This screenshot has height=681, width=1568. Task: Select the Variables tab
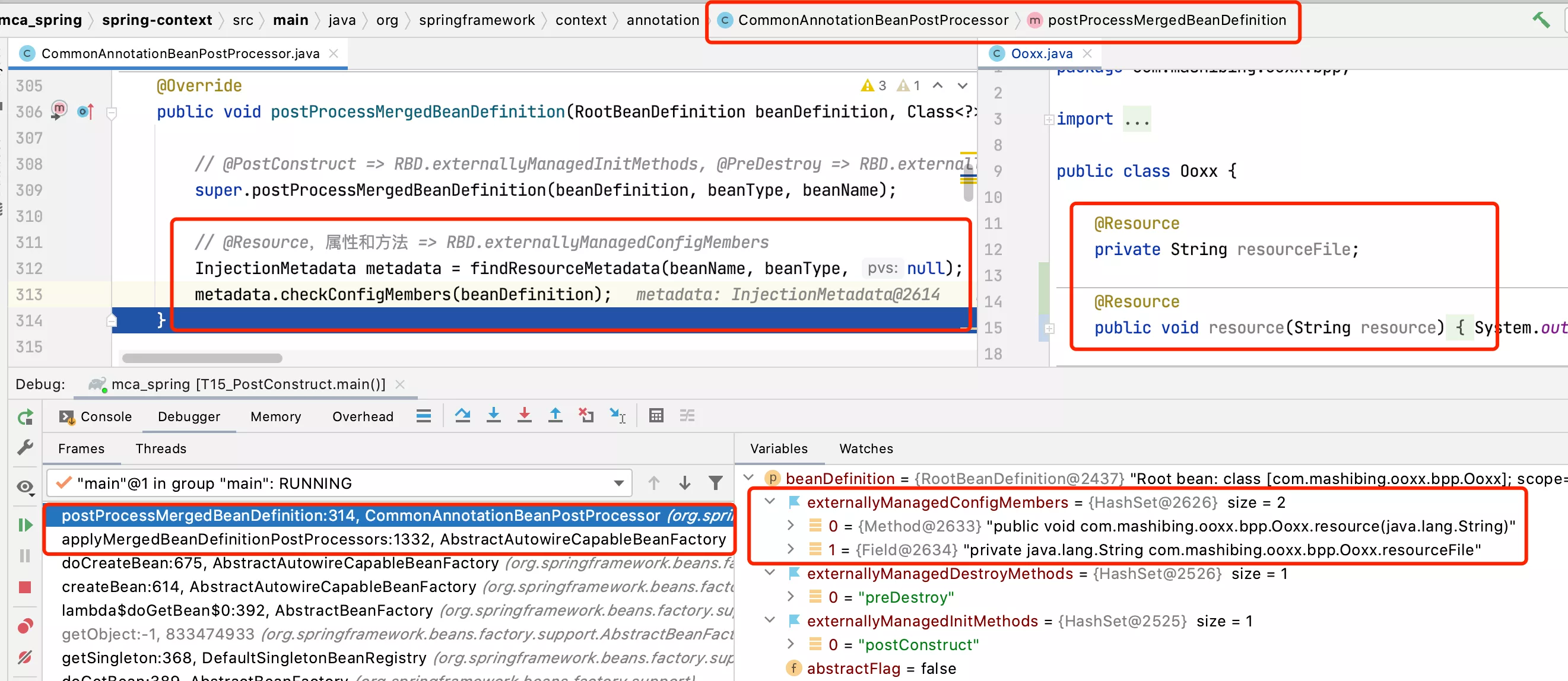point(779,448)
